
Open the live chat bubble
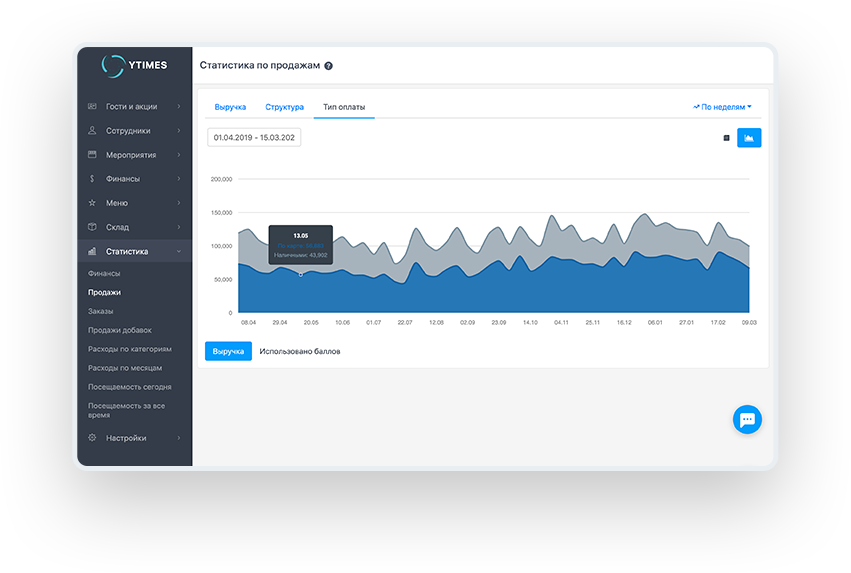746,420
